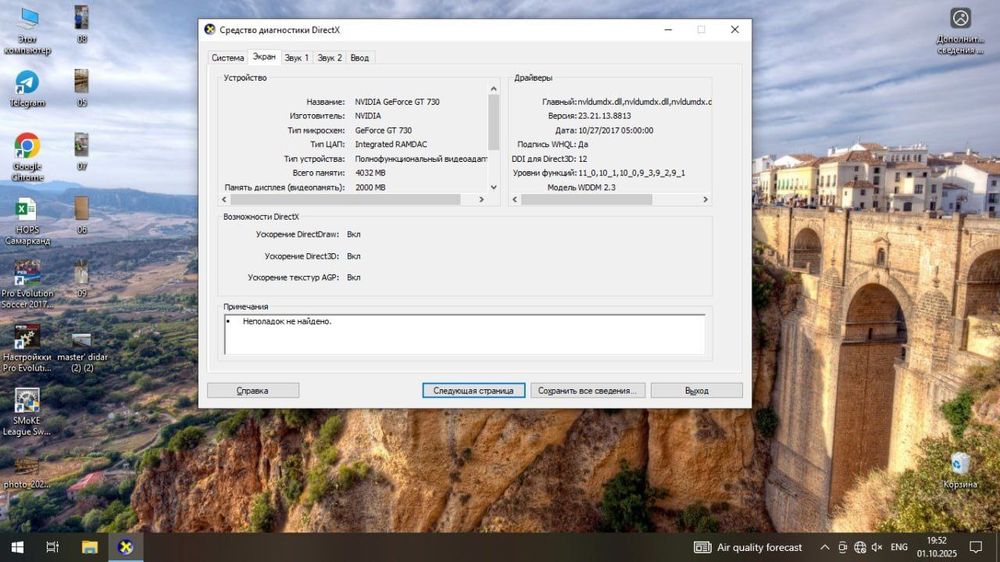Image resolution: width=1000 pixels, height=562 pixels.
Task: Open the Windows Start menu
Action: click(17, 547)
